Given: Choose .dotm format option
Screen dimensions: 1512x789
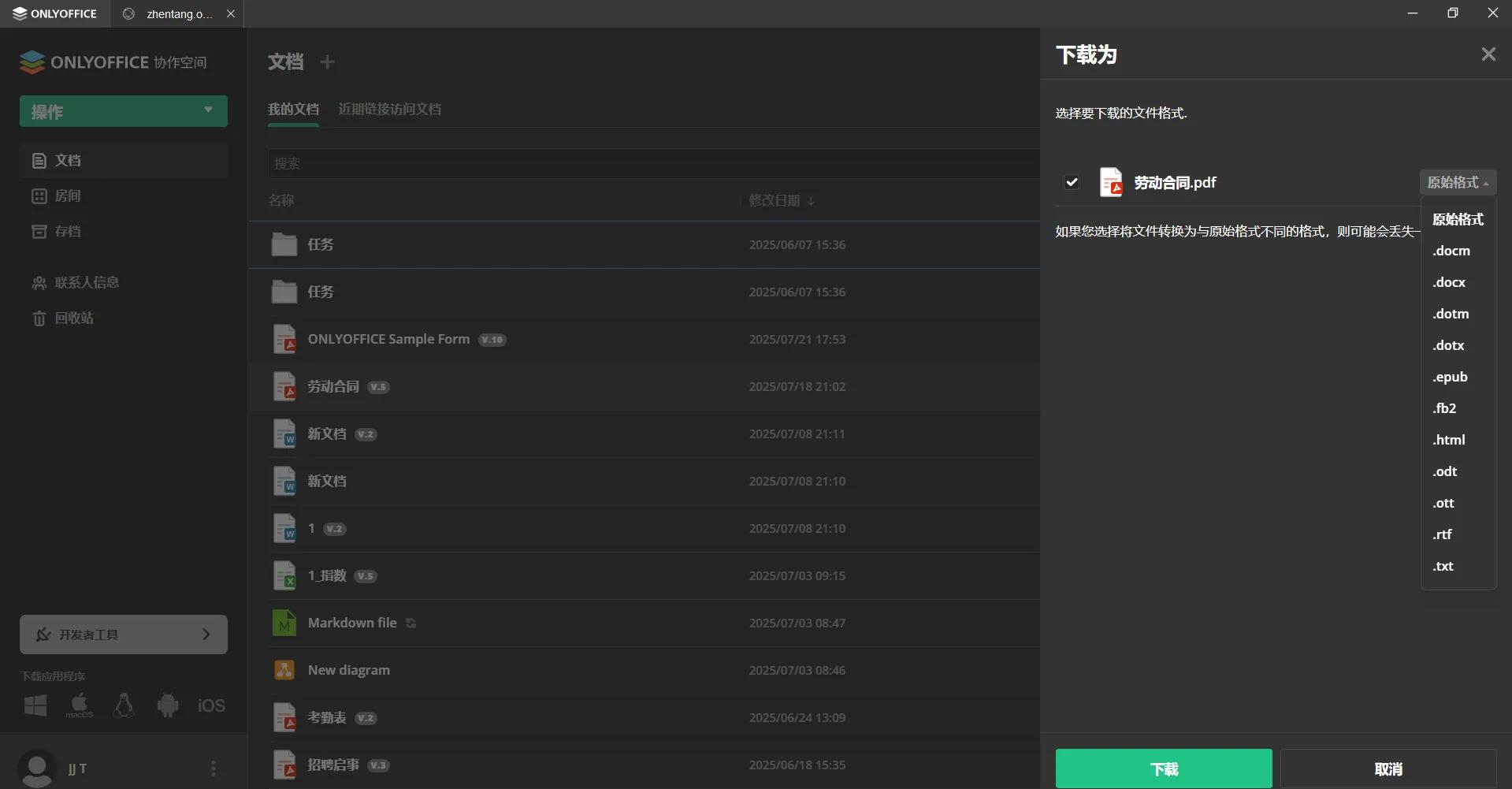Looking at the screenshot, I should click(1458, 314).
